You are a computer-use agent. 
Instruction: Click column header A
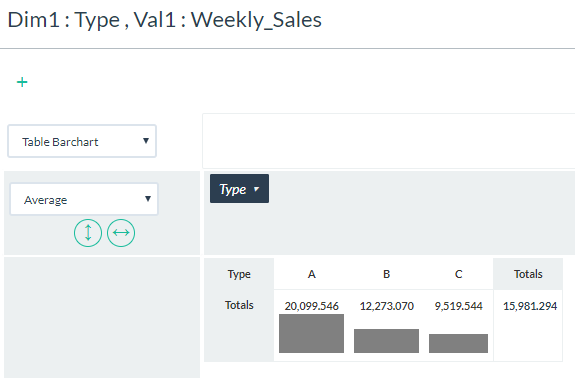pos(311,274)
